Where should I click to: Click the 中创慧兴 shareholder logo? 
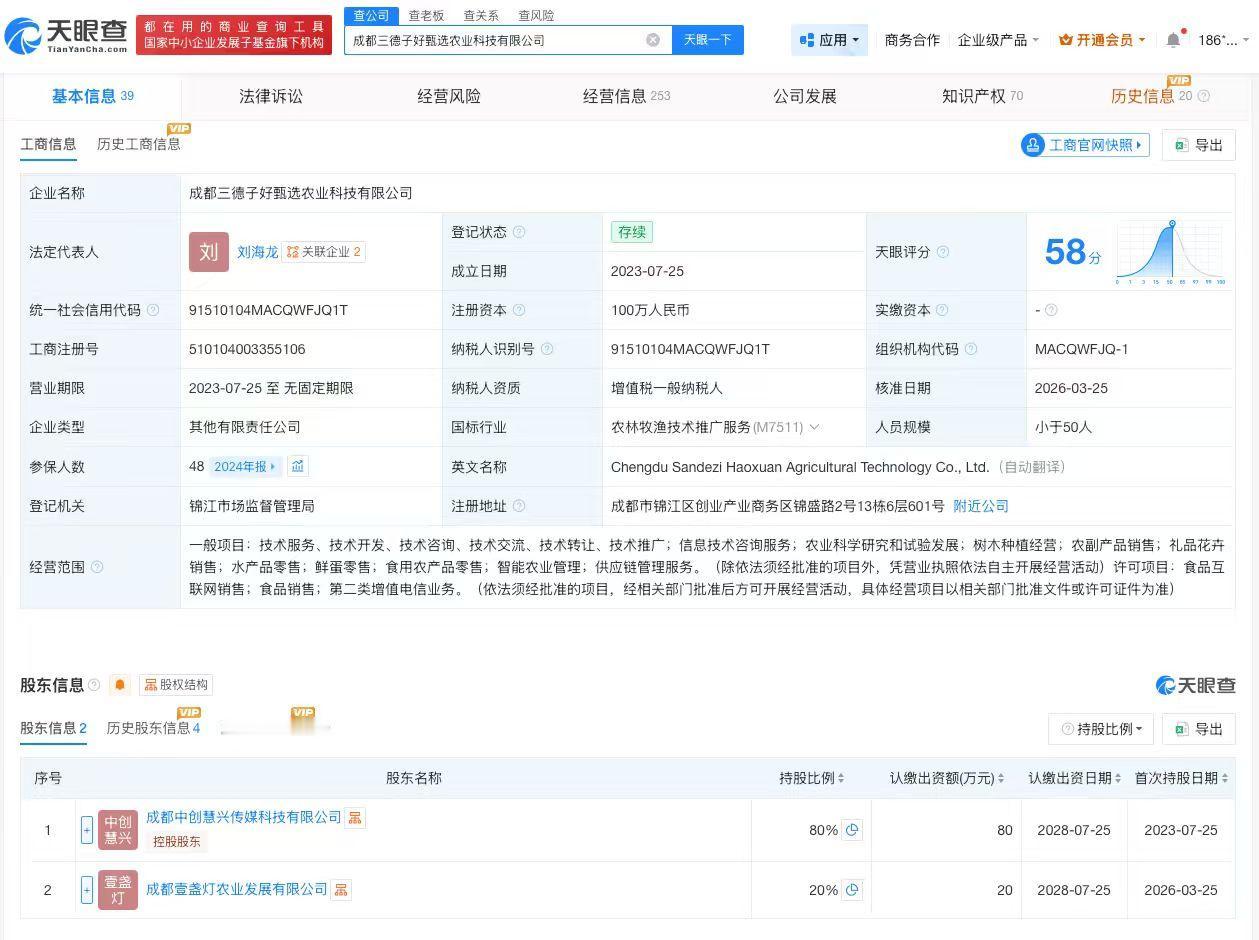tap(118, 830)
